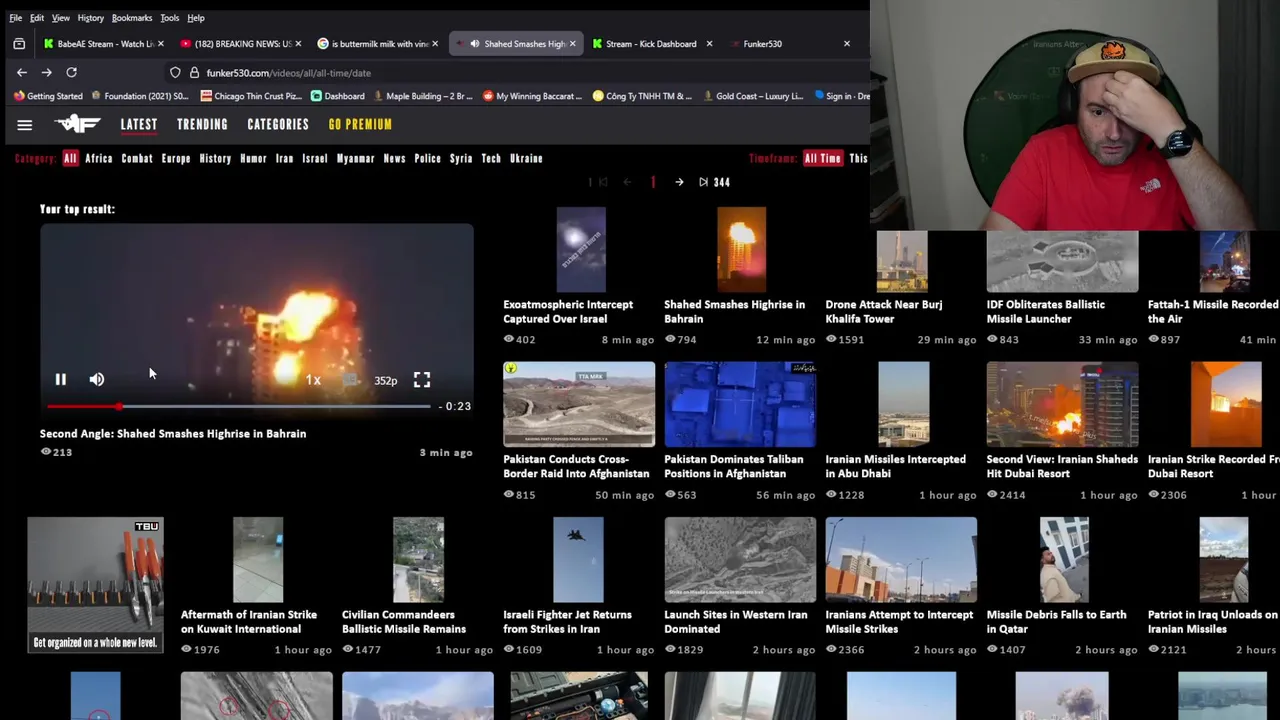Image resolution: width=1280 pixels, height=720 pixels.
Task: Click GO PREMIUM link
Action: point(360,124)
